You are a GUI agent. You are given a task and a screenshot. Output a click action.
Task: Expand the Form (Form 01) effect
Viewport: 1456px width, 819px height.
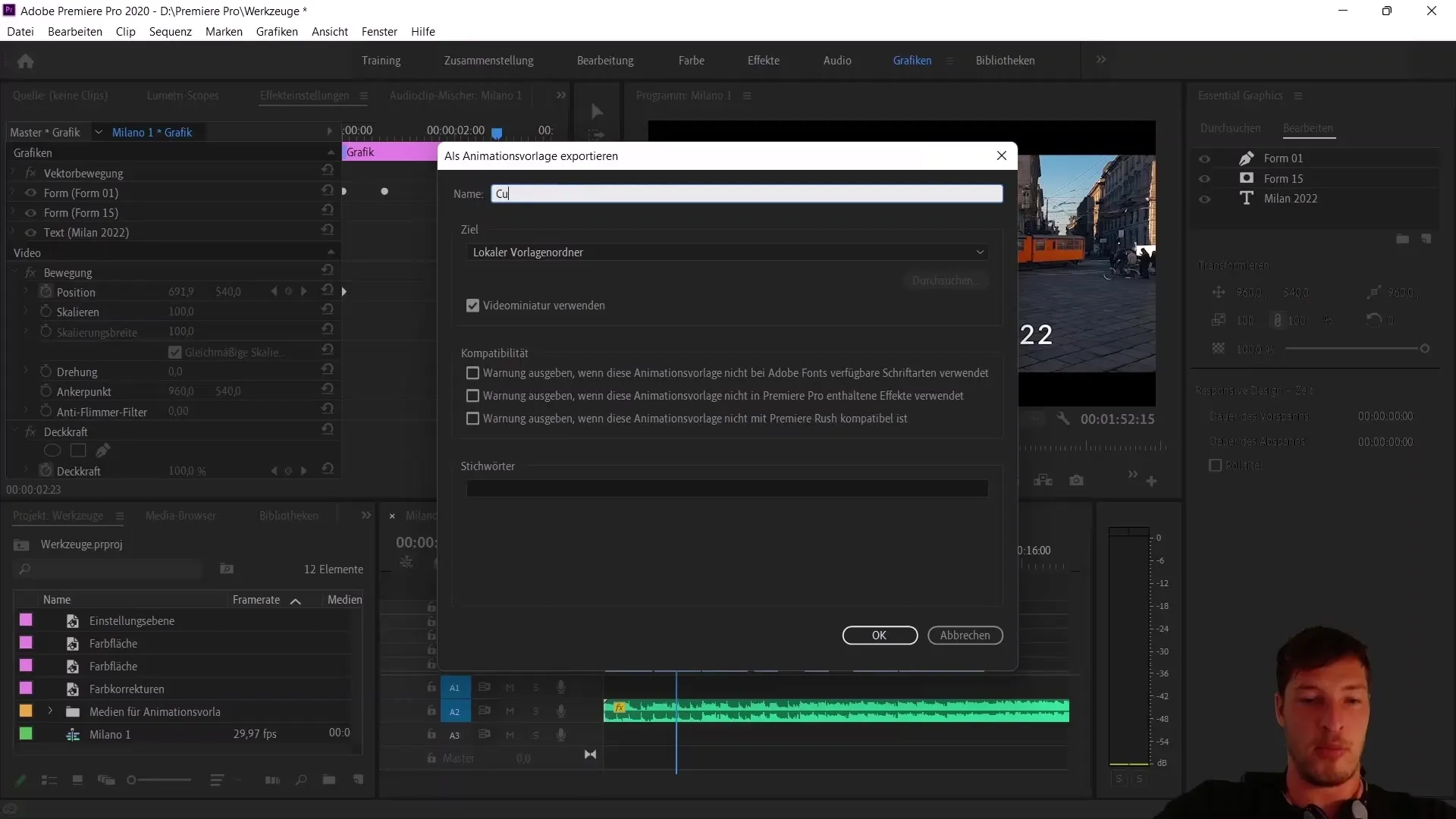coord(14,193)
